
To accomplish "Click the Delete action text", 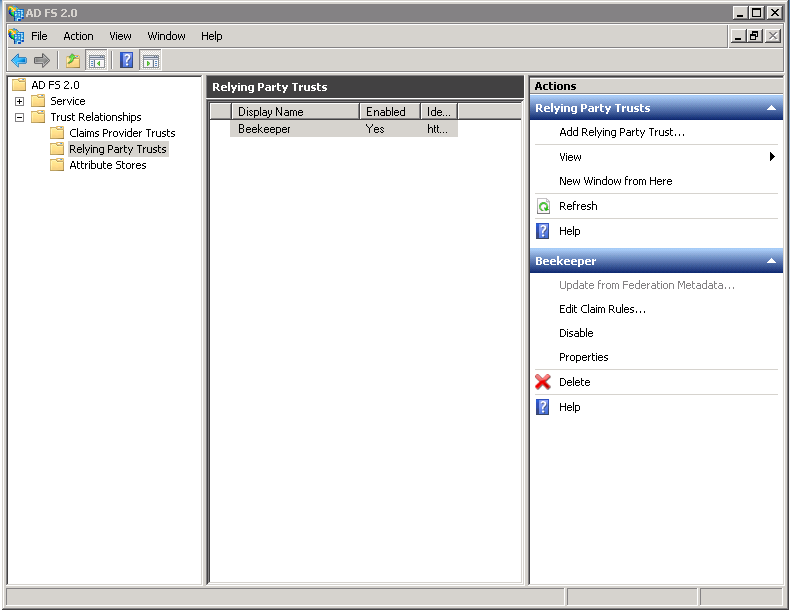I will 574,382.
